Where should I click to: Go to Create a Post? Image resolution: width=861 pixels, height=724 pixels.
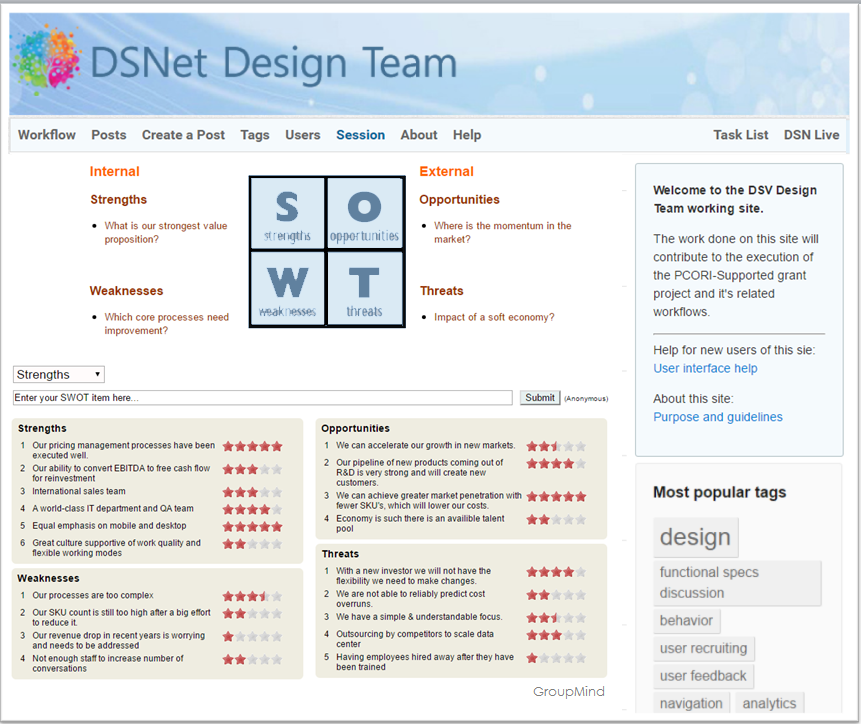tap(183, 135)
